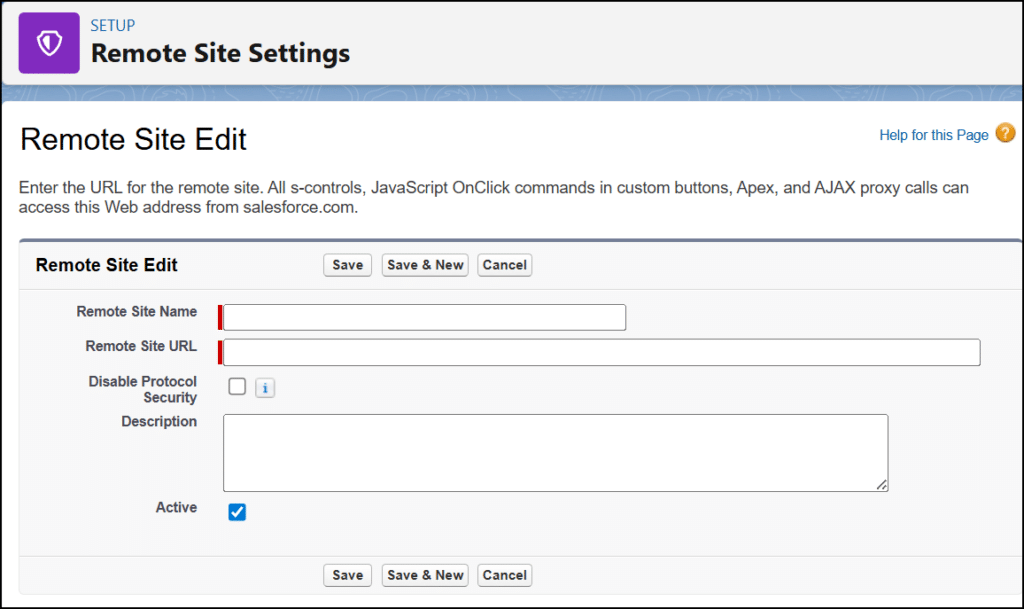Click Save next to Remote Site Edit header
The image size is (1024, 609).
point(347,265)
